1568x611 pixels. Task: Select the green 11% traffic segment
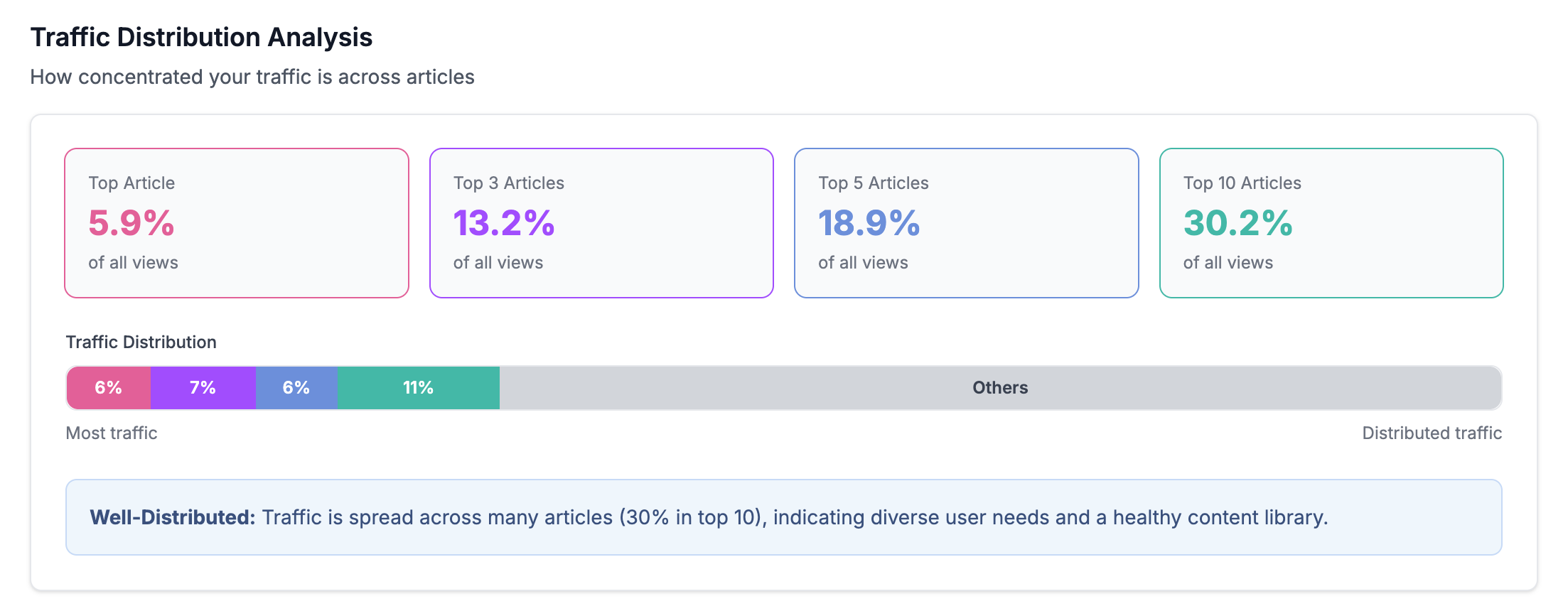point(418,388)
